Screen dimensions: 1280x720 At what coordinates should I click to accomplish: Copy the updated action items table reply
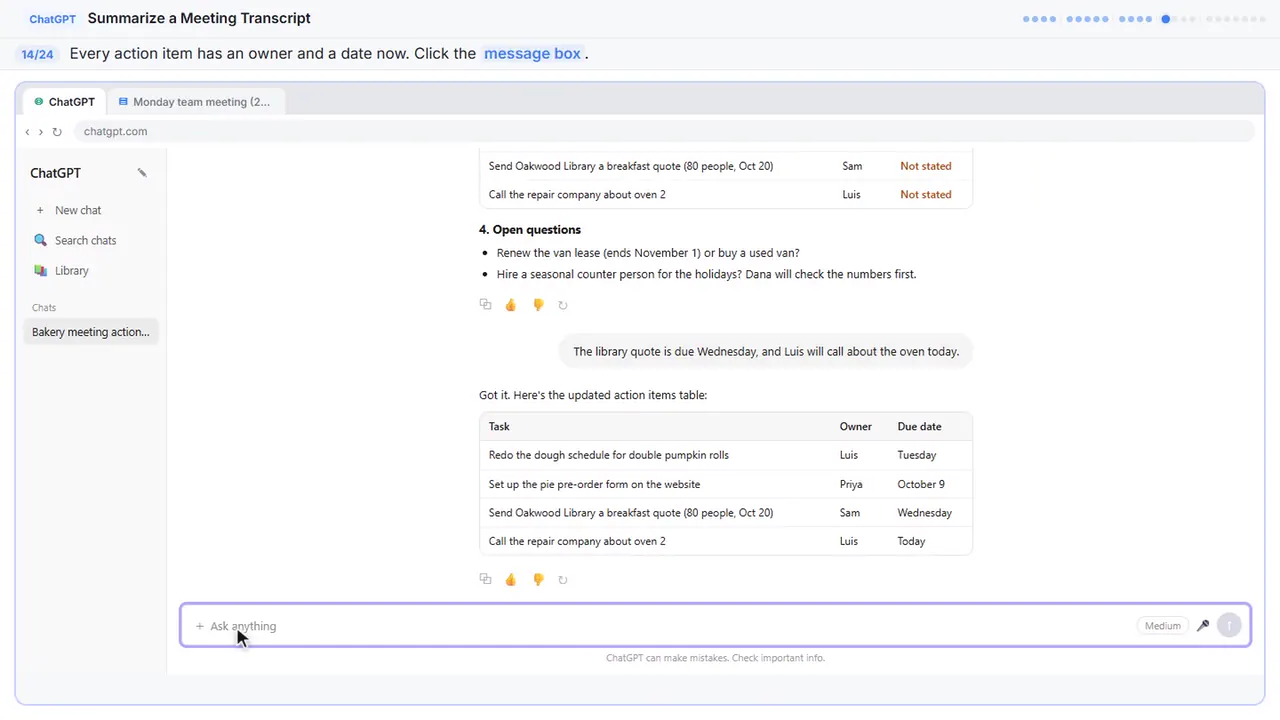(485, 579)
